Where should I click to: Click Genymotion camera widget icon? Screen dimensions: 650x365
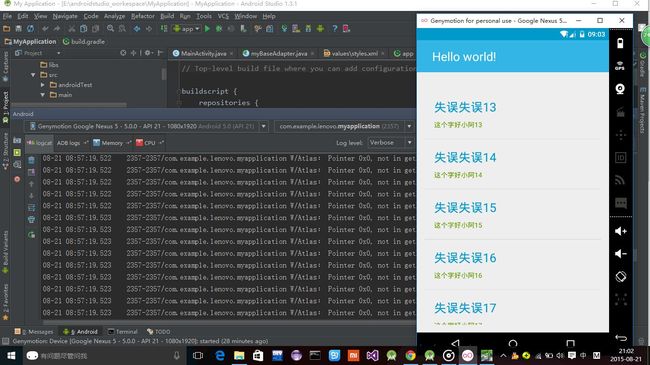coord(620,89)
